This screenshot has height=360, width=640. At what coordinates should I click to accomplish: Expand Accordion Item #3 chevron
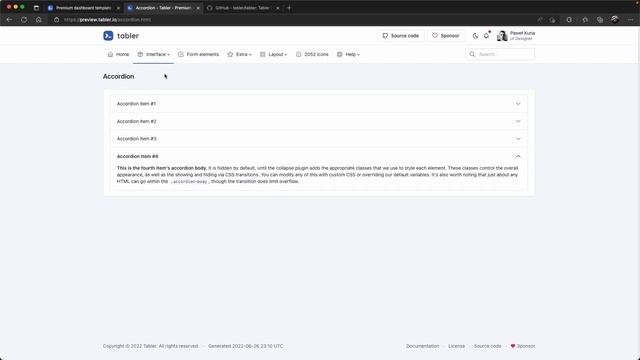(x=518, y=139)
